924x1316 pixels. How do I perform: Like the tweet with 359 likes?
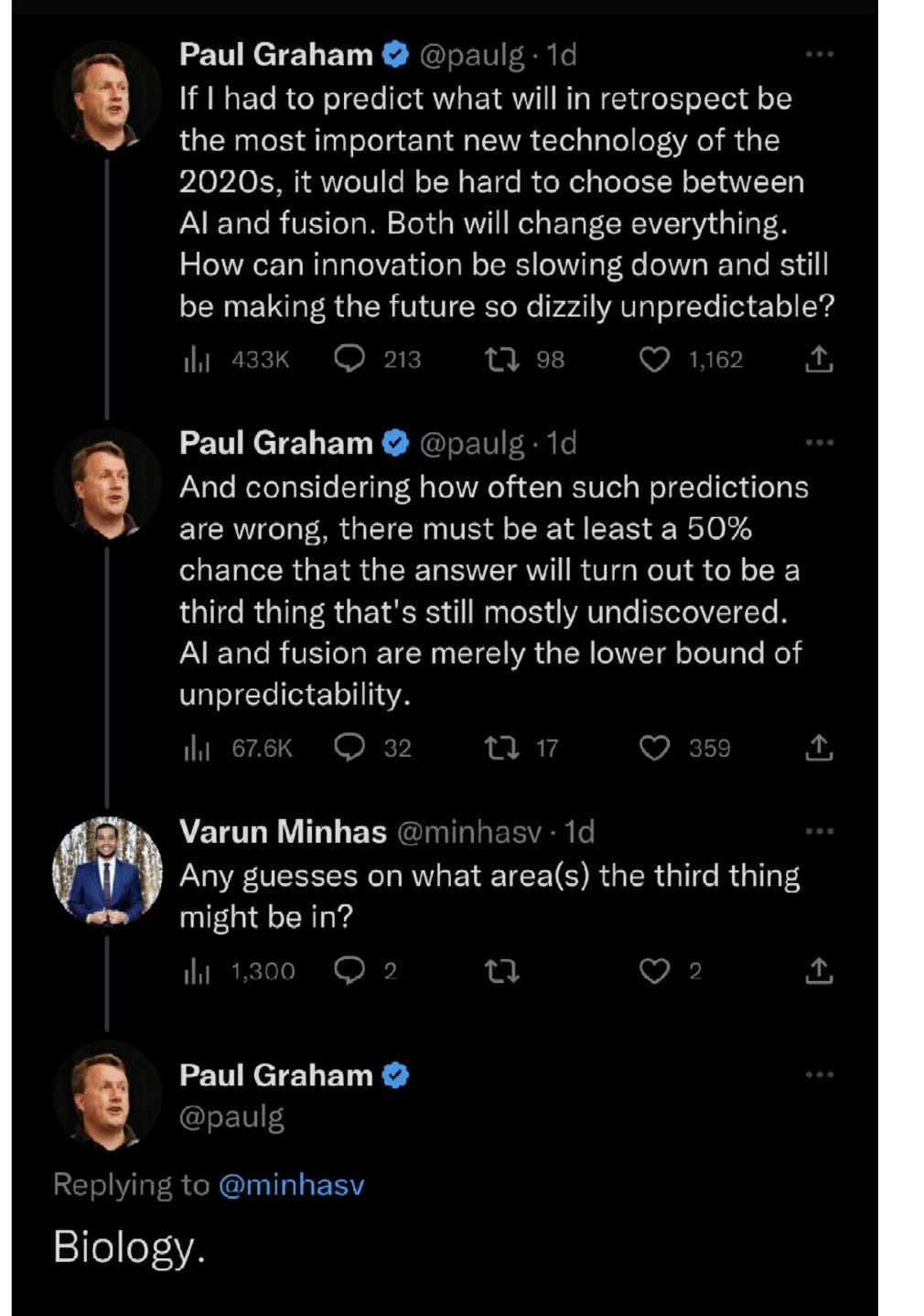tap(653, 749)
